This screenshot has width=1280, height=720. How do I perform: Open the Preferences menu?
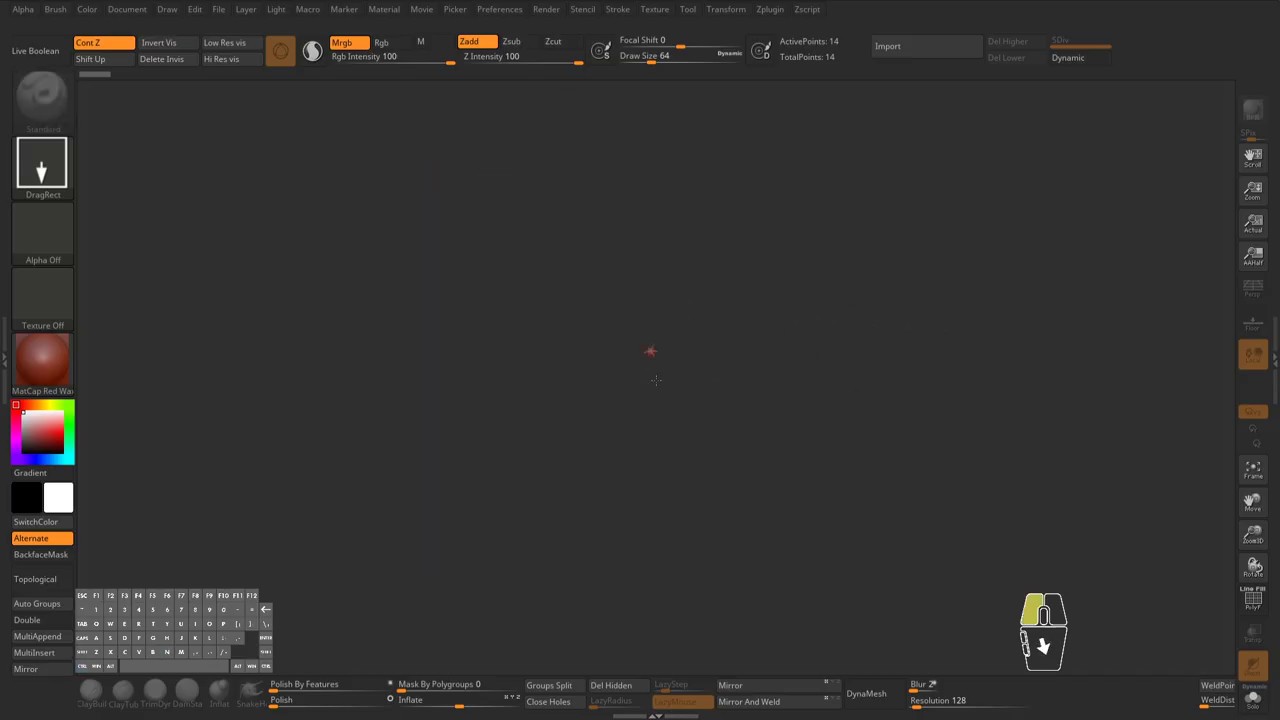(499, 9)
